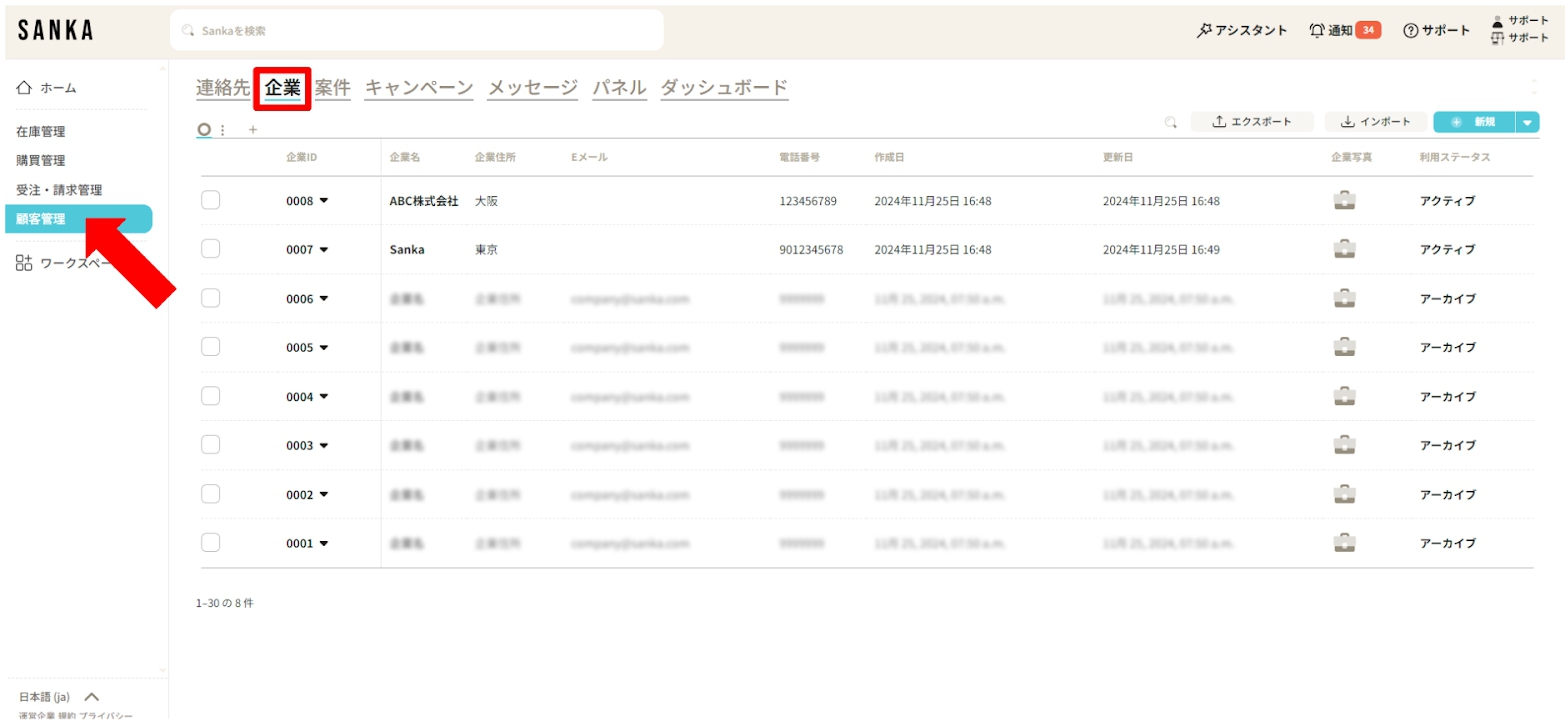Open the 日本語 (ja) language selector
This screenshot has width=1565, height=727.
click(x=60, y=697)
